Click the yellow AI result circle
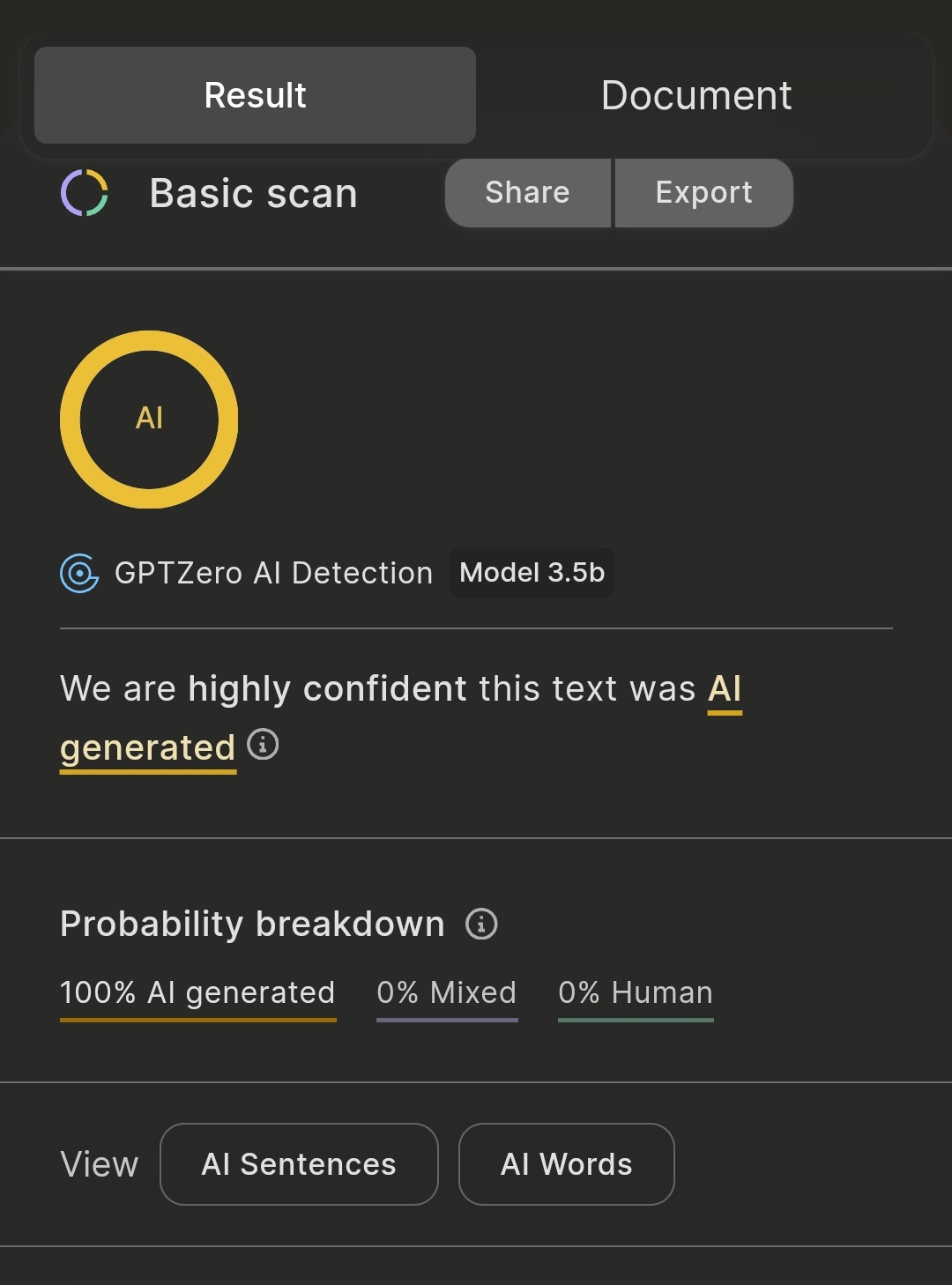952x1285 pixels. pyautogui.click(x=149, y=419)
